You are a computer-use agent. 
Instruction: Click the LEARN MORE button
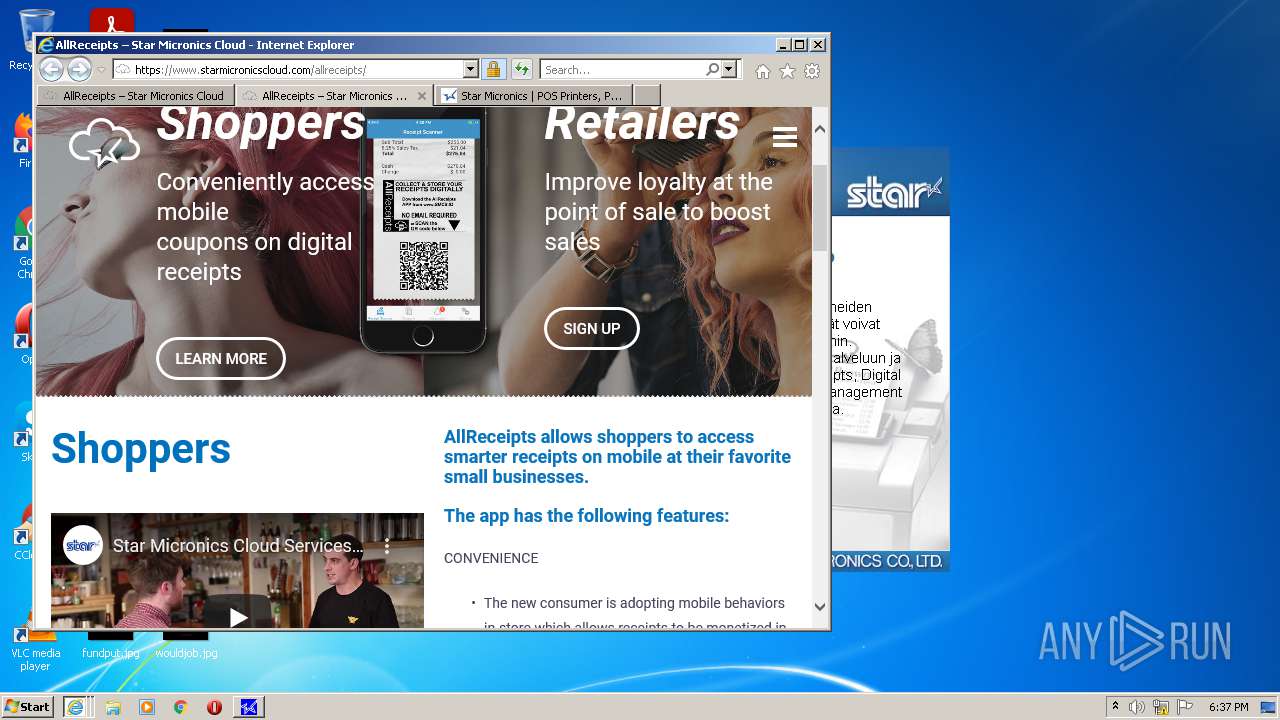coord(221,359)
